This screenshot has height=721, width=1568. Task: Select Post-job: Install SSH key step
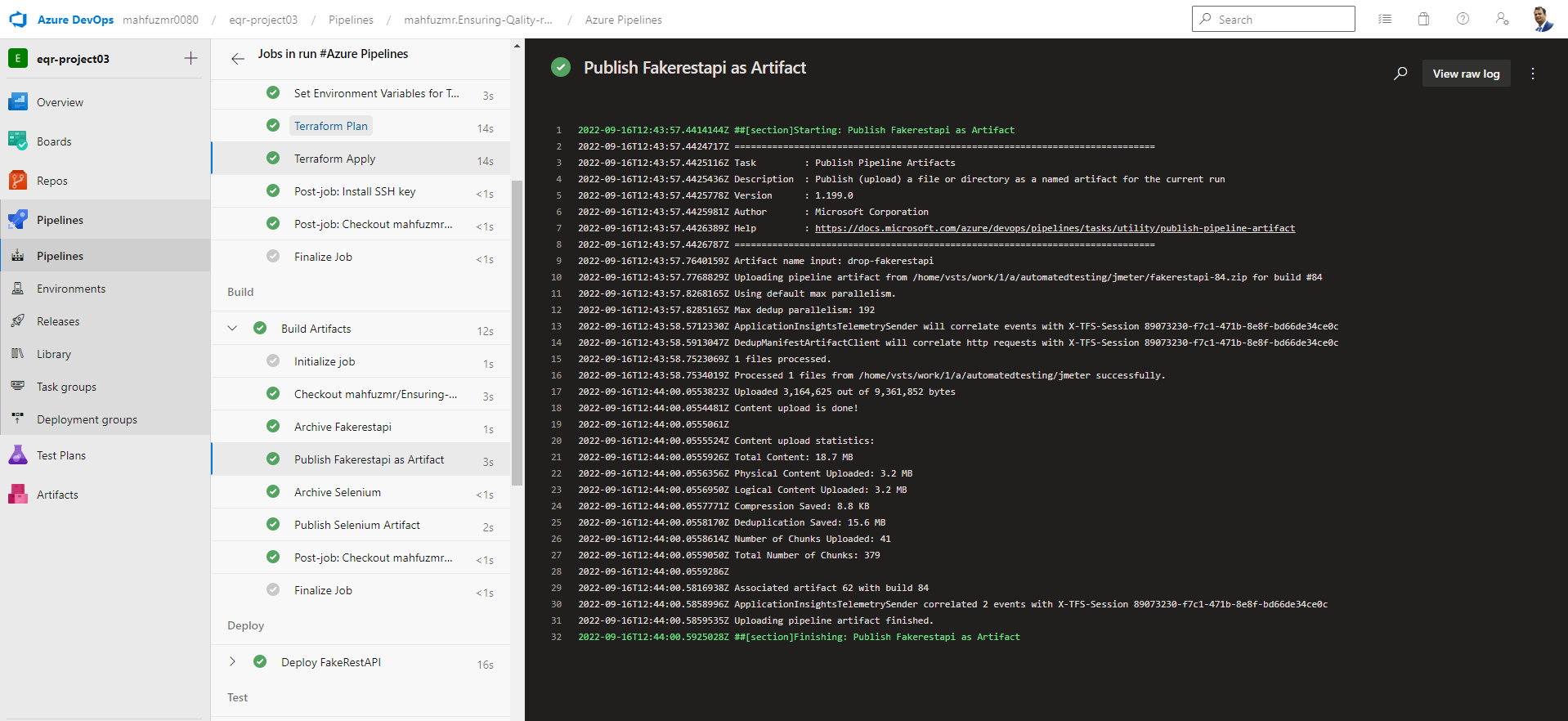click(x=361, y=191)
